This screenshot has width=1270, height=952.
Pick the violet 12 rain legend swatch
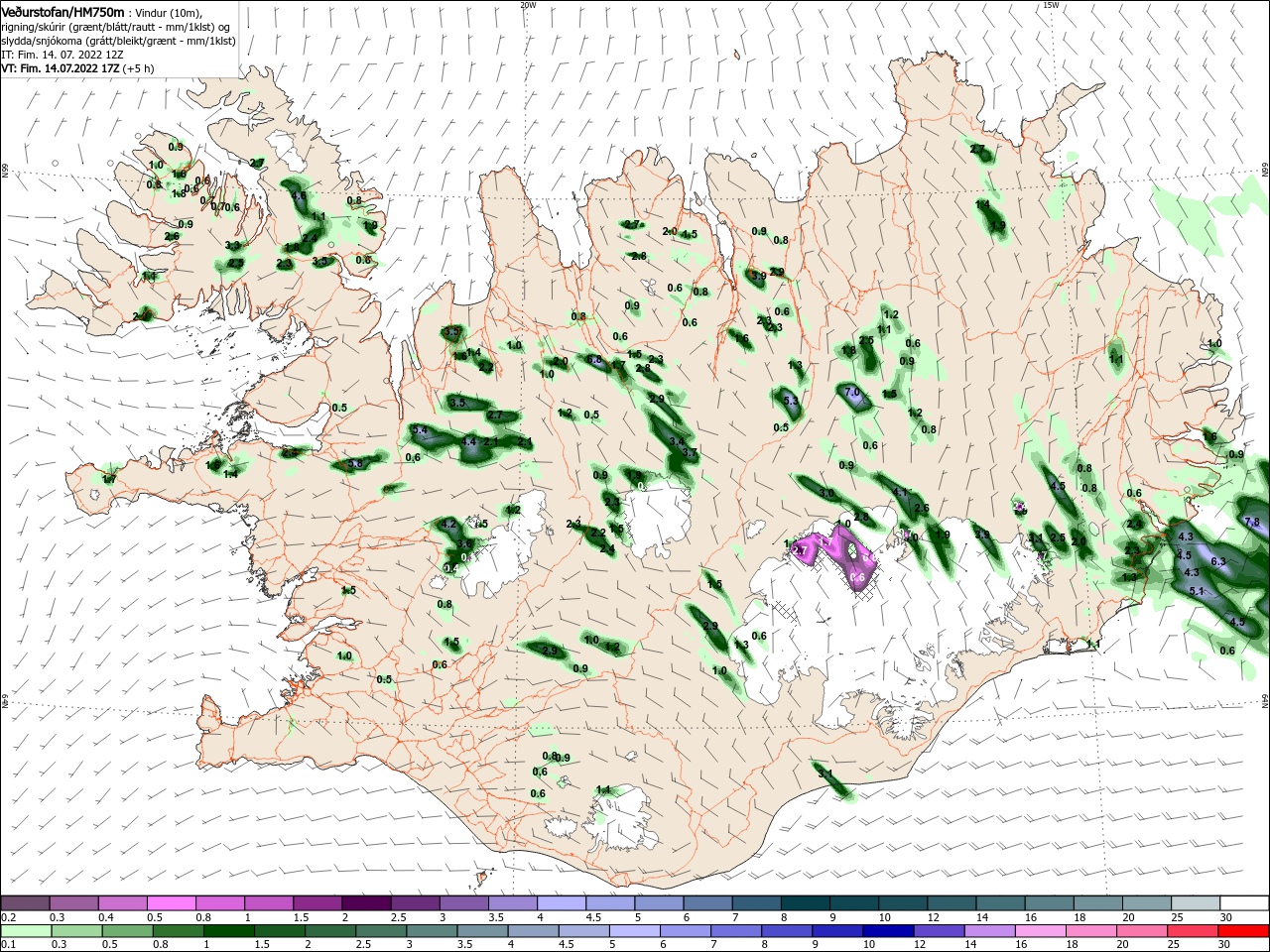click(940, 931)
